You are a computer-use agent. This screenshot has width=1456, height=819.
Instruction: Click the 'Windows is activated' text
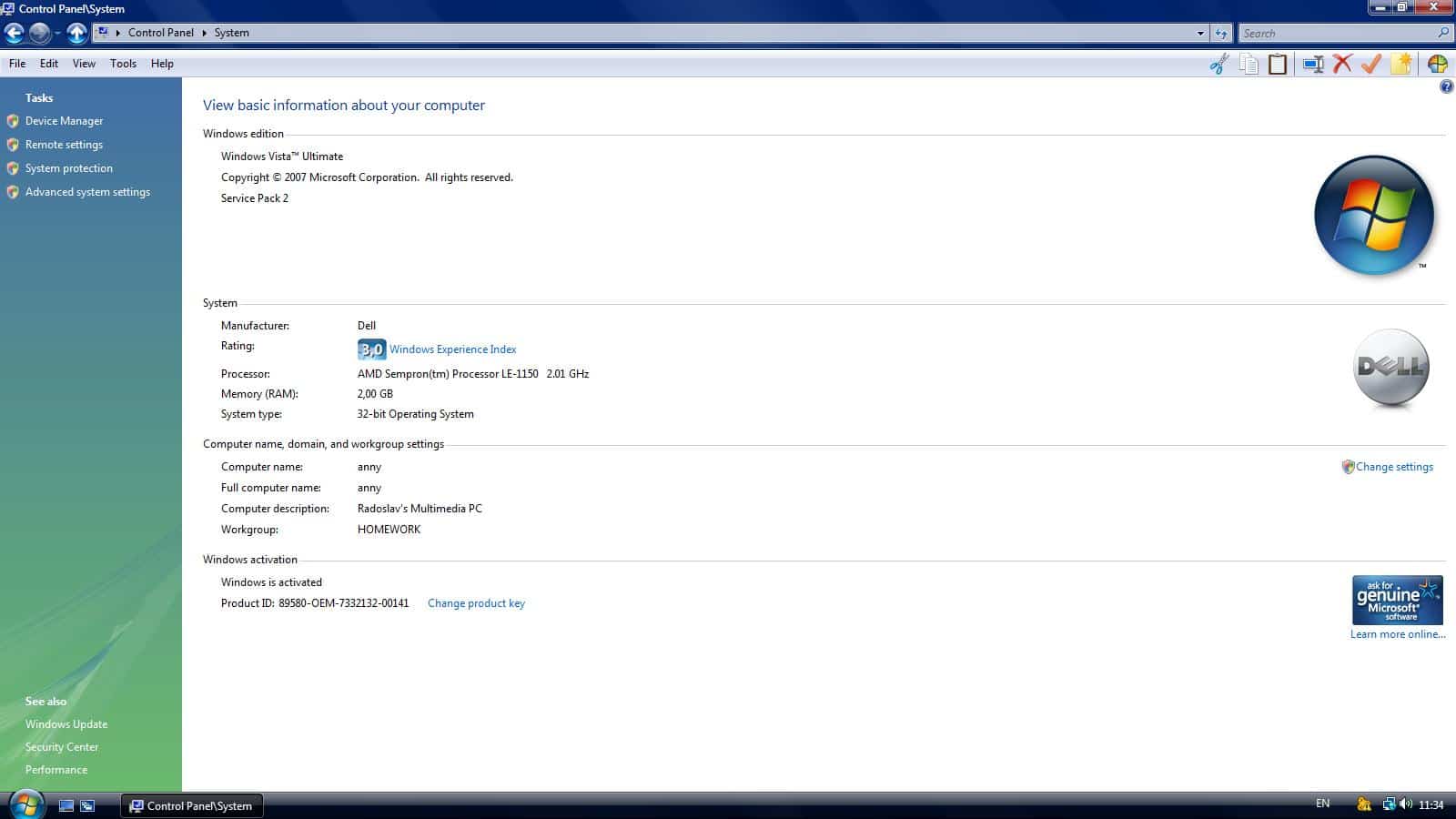271,582
